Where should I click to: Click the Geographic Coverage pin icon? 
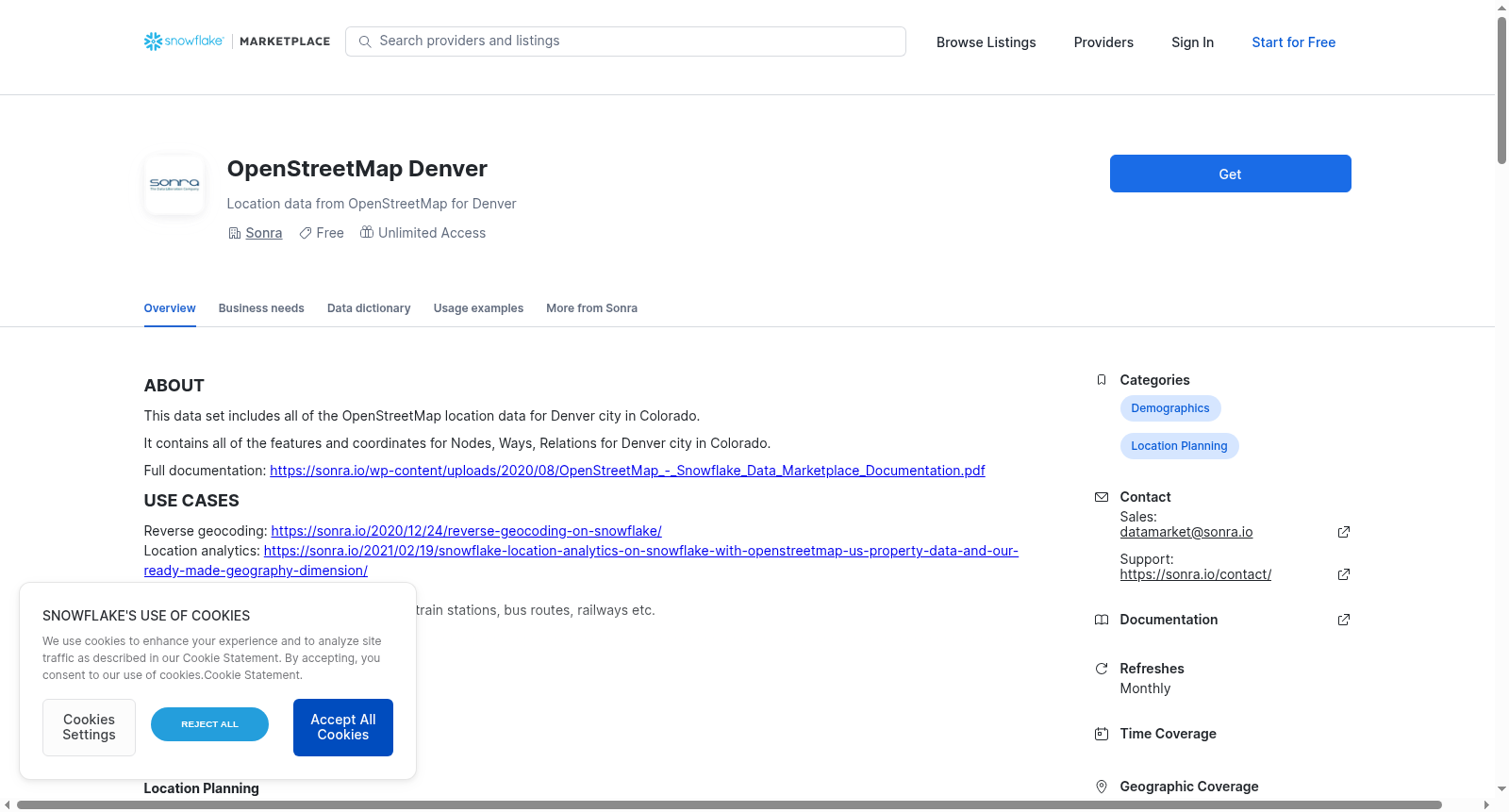(1102, 787)
